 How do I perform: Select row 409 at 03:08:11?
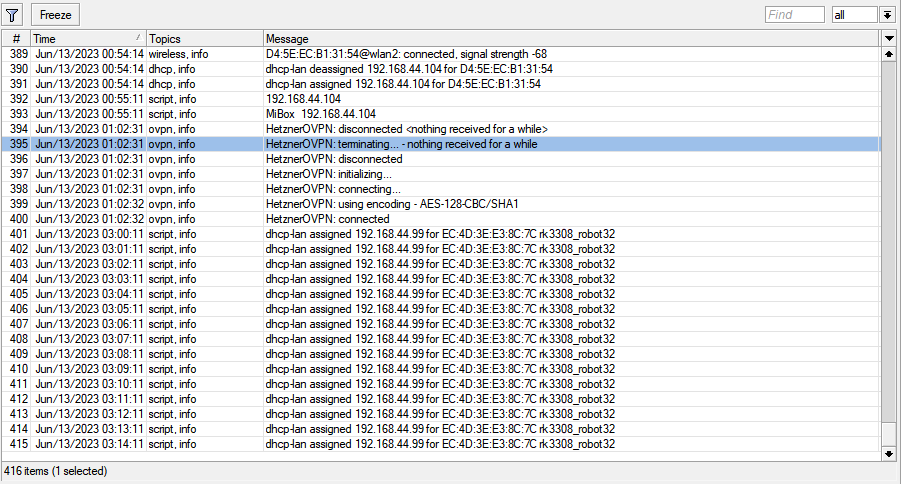[441, 354]
